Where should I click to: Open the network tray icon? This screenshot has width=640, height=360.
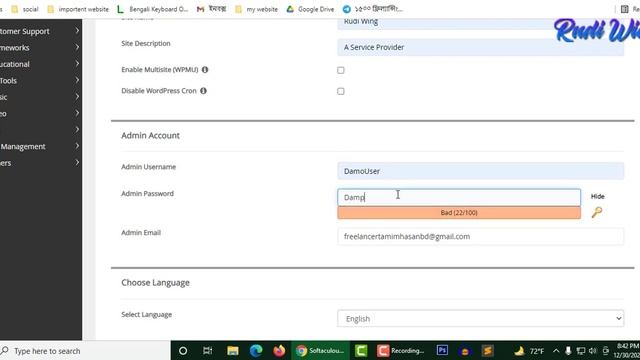coord(580,351)
